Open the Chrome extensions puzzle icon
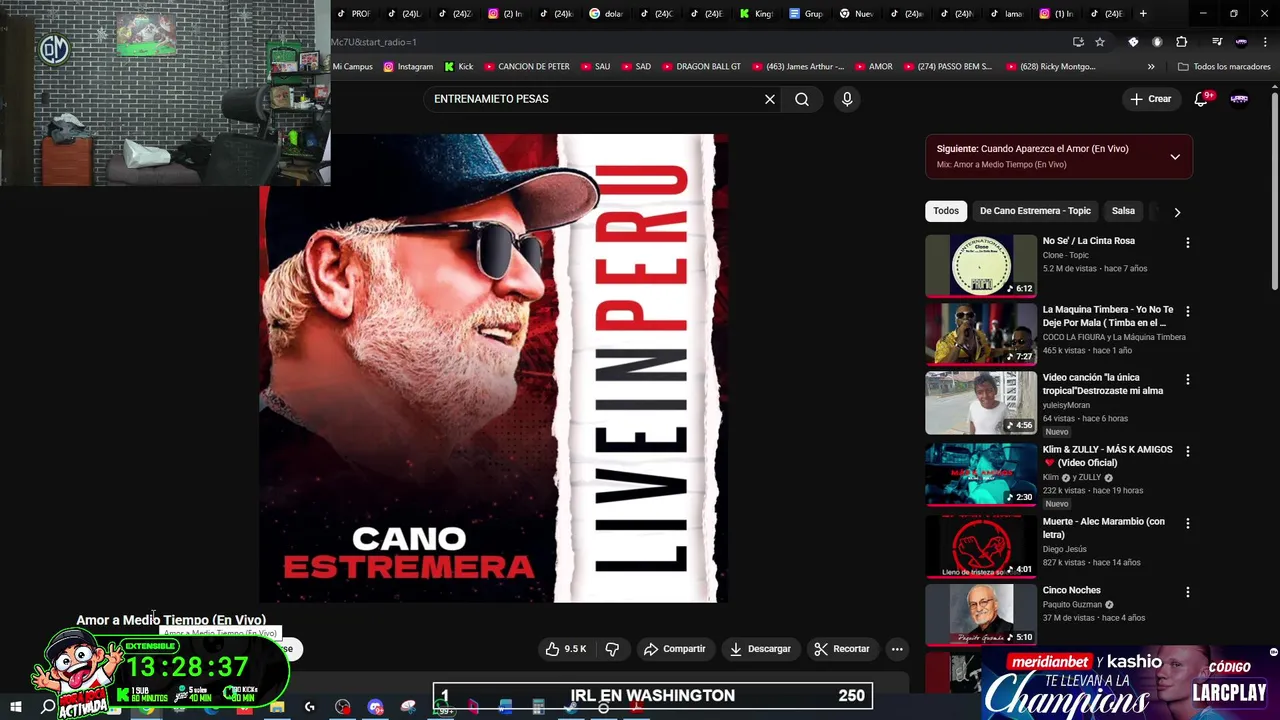Image resolution: width=1280 pixels, height=720 pixels. [1182, 42]
